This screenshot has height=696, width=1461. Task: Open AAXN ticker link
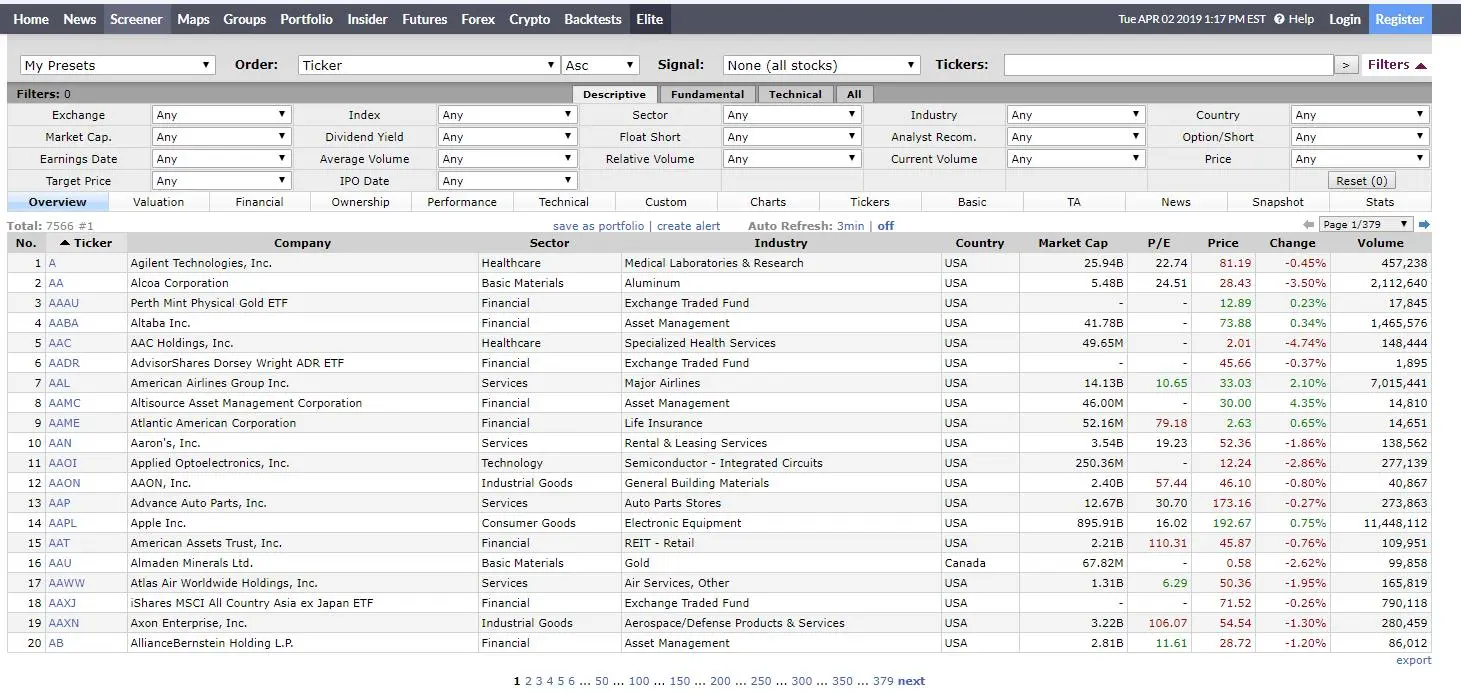[x=64, y=623]
